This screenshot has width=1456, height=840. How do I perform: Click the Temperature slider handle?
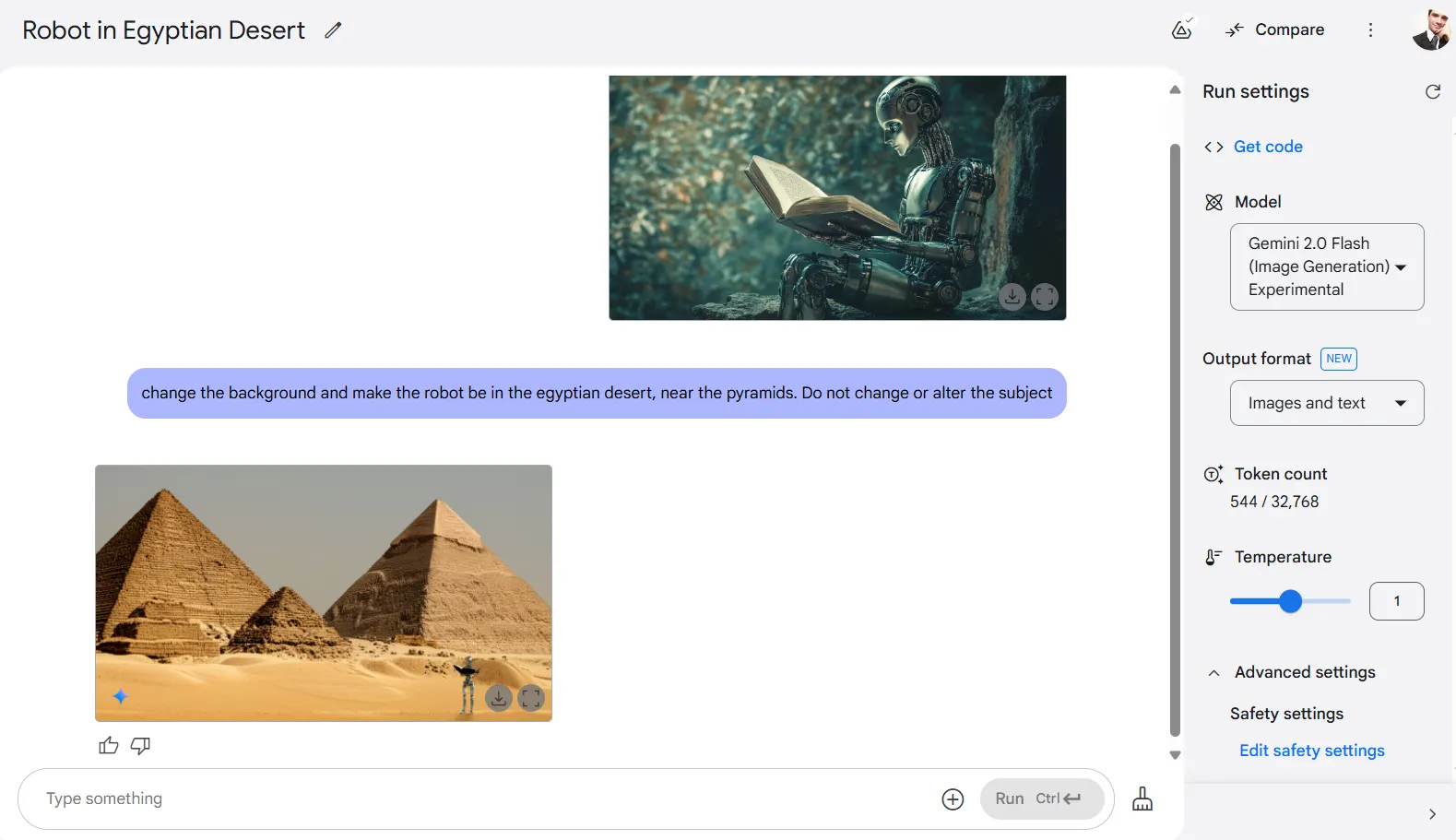(1290, 601)
